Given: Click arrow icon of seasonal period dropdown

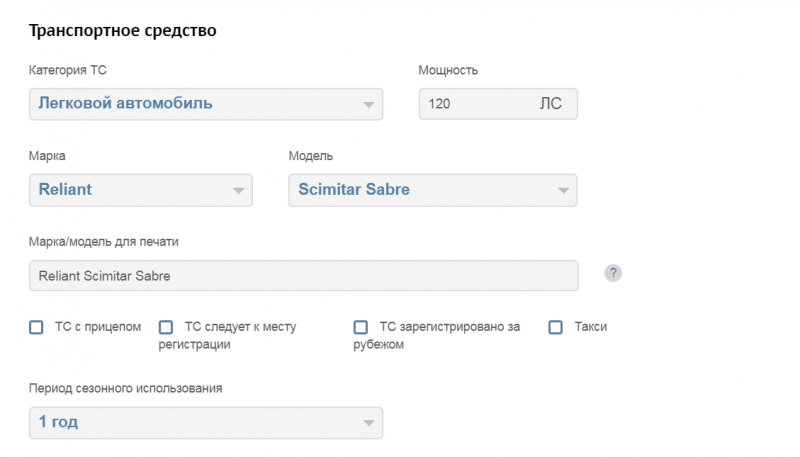Looking at the screenshot, I should [368, 423].
